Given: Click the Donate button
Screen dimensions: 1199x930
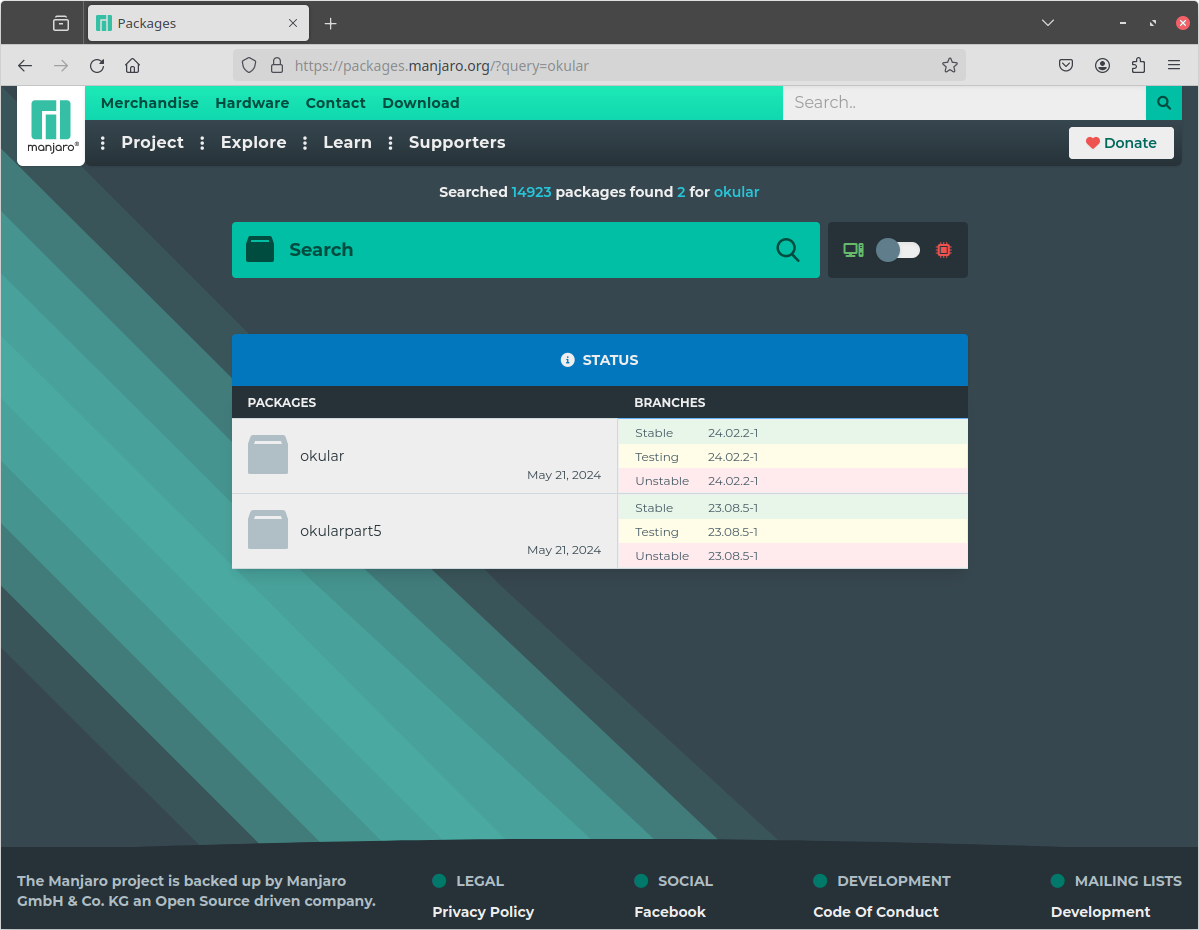Looking at the screenshot, I should (1121, 143).
